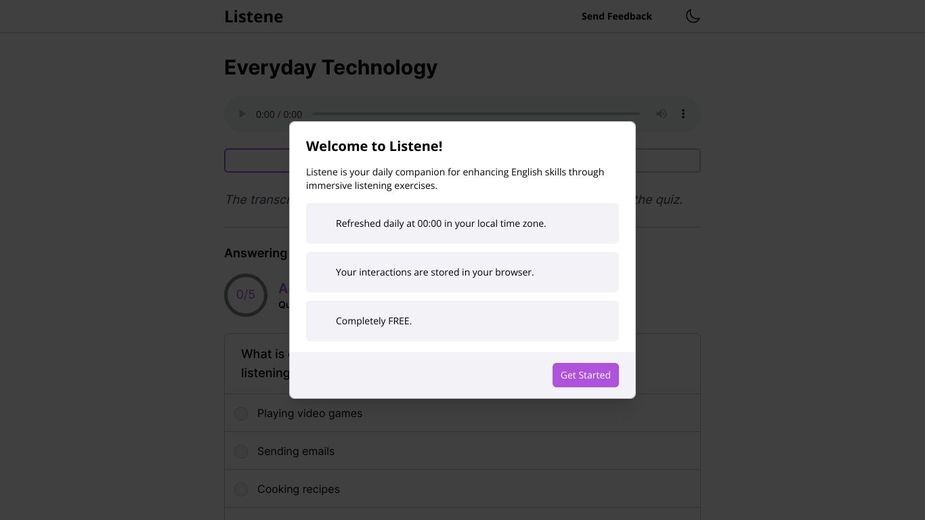This screenshot has width=925, height=520.
Task: Mute the audio player volume
Action: coord(661,114)
